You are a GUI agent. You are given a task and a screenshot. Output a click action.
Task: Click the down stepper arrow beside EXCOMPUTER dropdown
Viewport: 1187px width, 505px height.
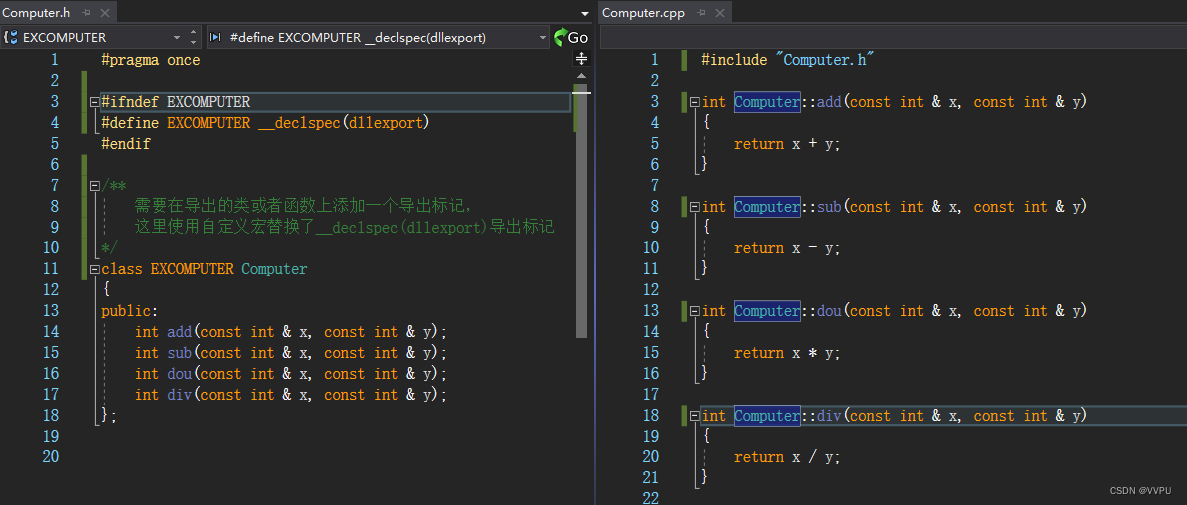pyautogui.click(x=194, y=42)
